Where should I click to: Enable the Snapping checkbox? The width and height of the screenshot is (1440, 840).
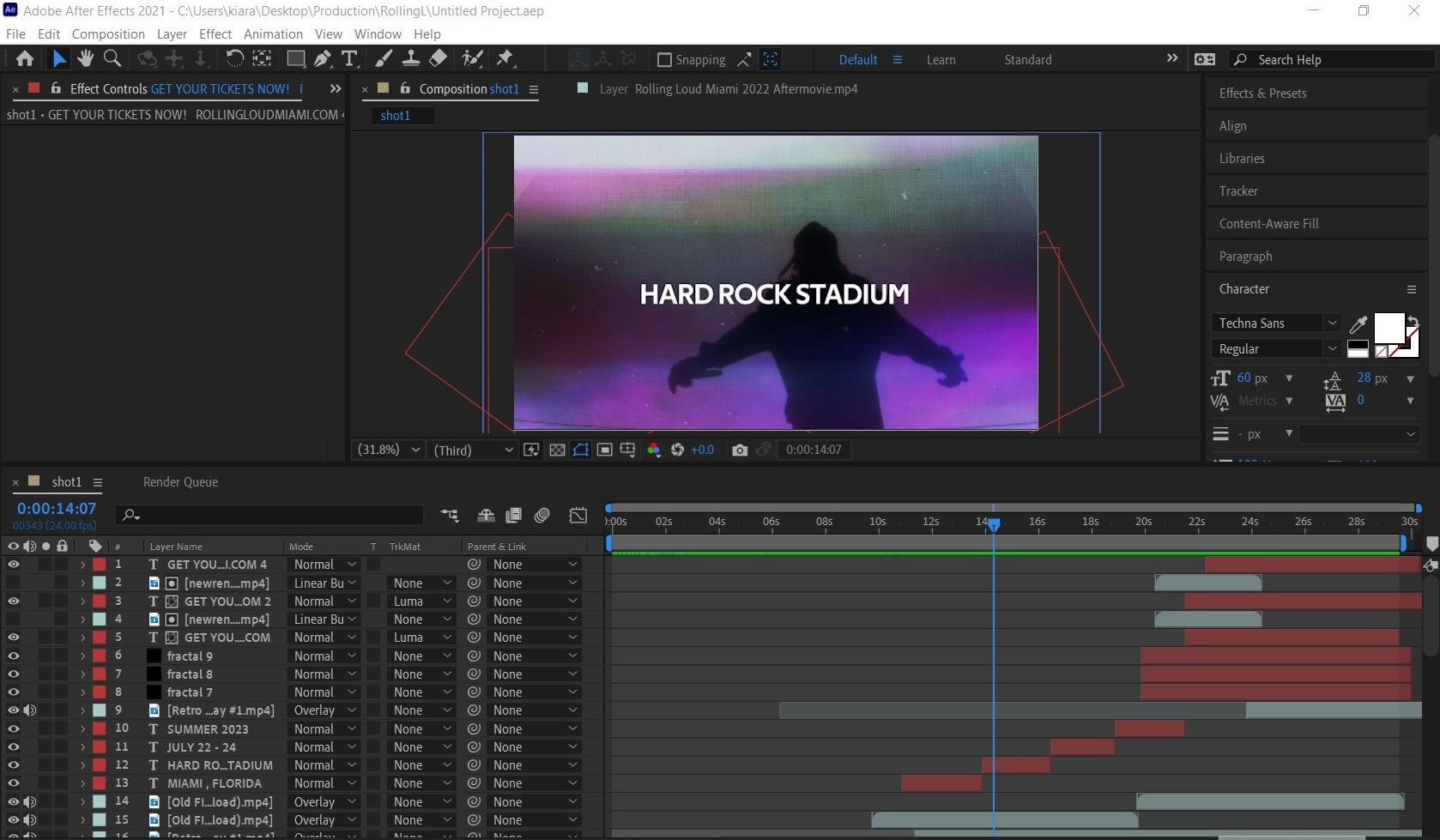click(x=663, y=59)
